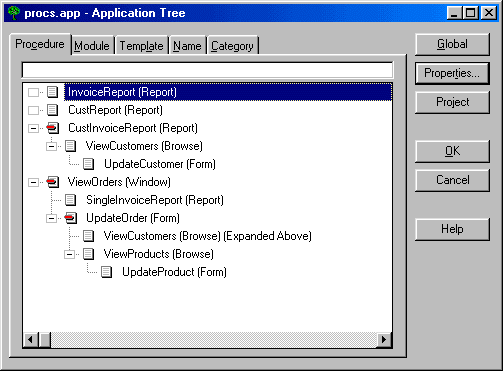Switch to the Module tab
This screenshot has width=503, height=371.
click(92, 46)
